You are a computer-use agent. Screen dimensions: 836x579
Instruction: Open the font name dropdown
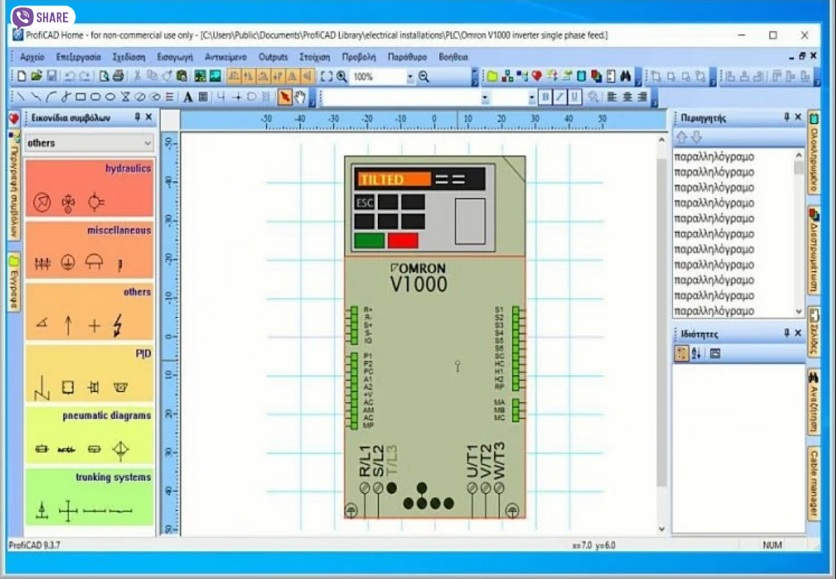point(484,97)
